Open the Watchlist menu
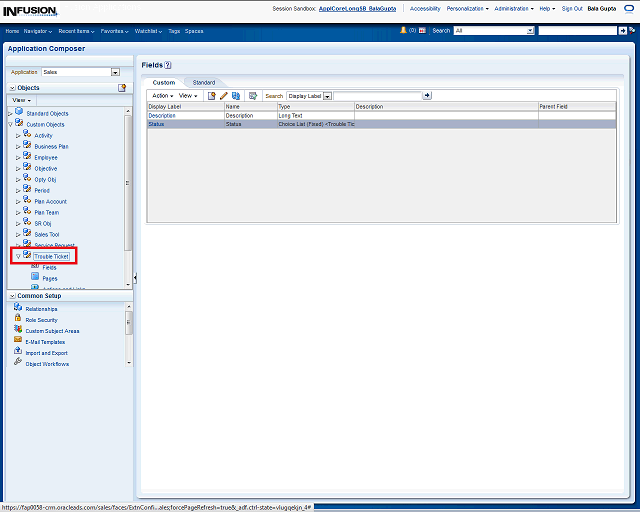The image size is (640, 512). coord(148,31)
